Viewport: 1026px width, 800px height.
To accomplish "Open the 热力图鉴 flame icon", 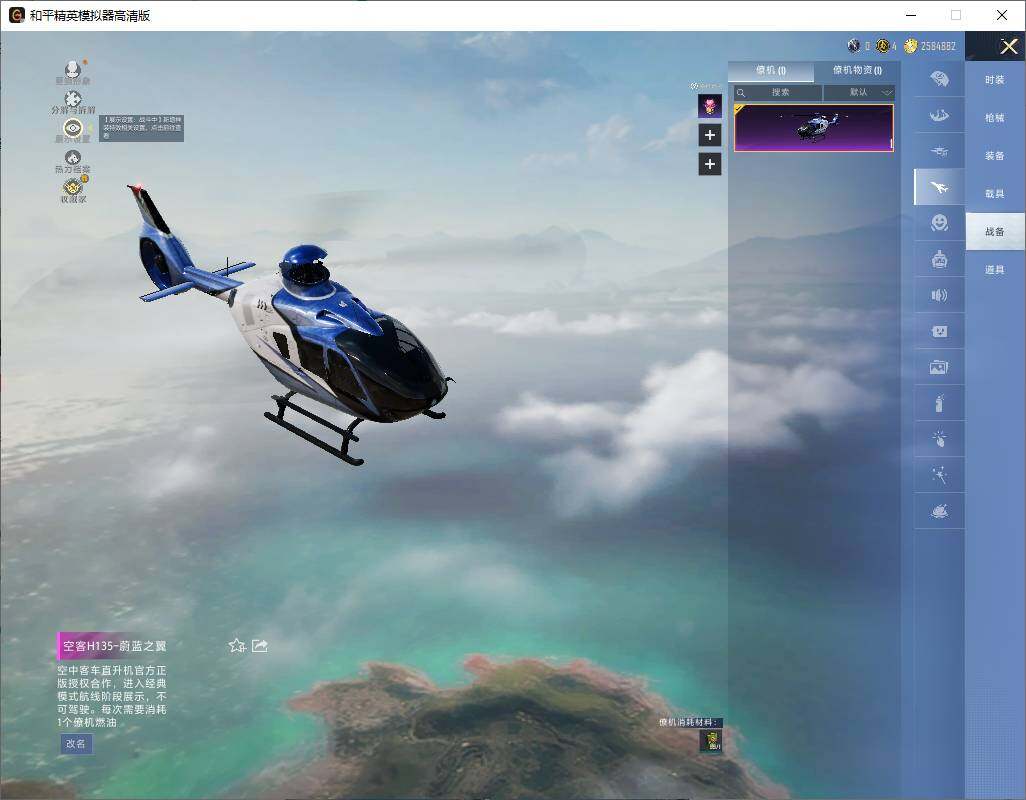I will coord(73,158).
